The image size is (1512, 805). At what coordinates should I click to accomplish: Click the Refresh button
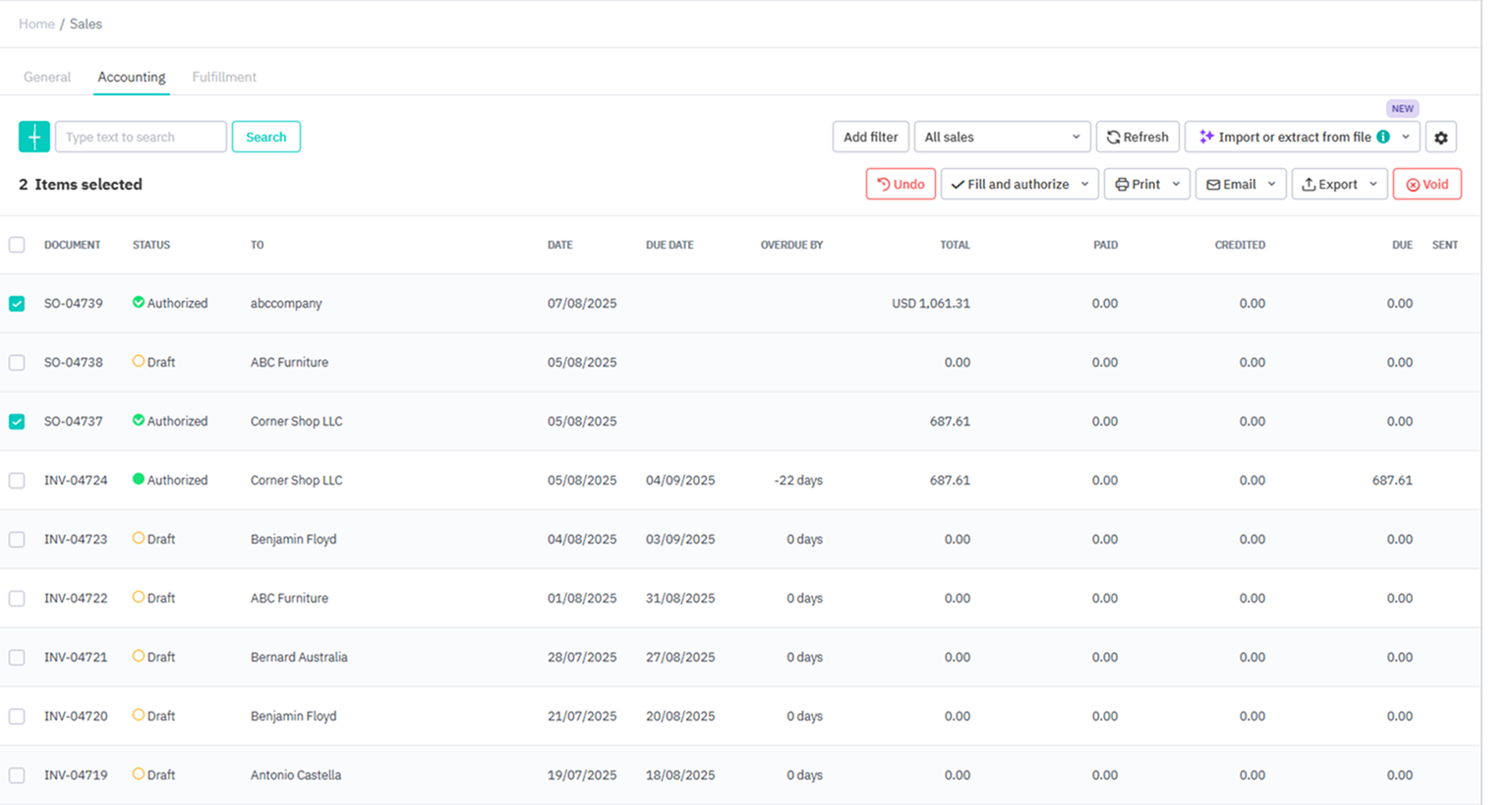1137,137
